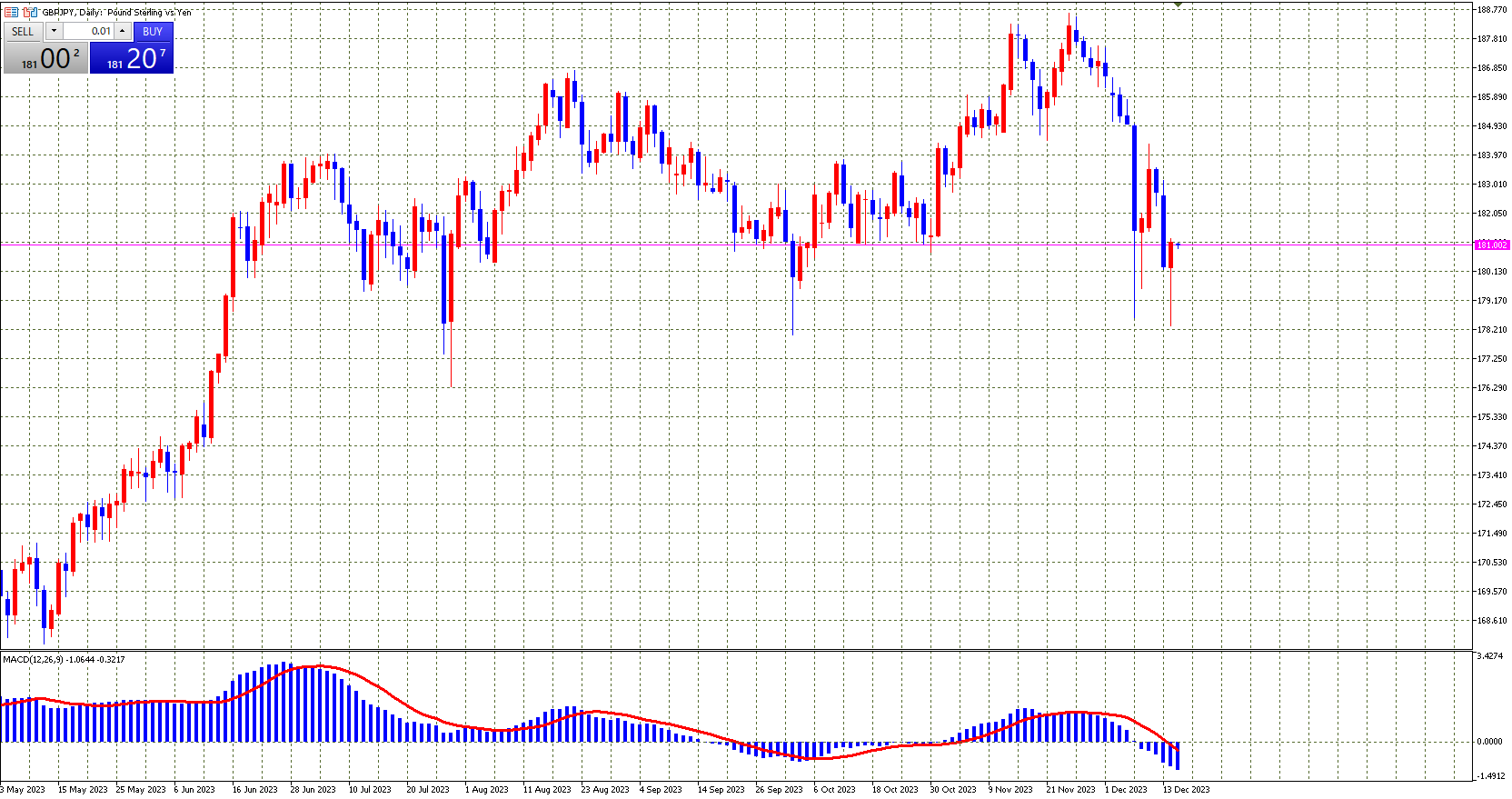Click the BUY button
1512x799 pixels.
[153, 31]
